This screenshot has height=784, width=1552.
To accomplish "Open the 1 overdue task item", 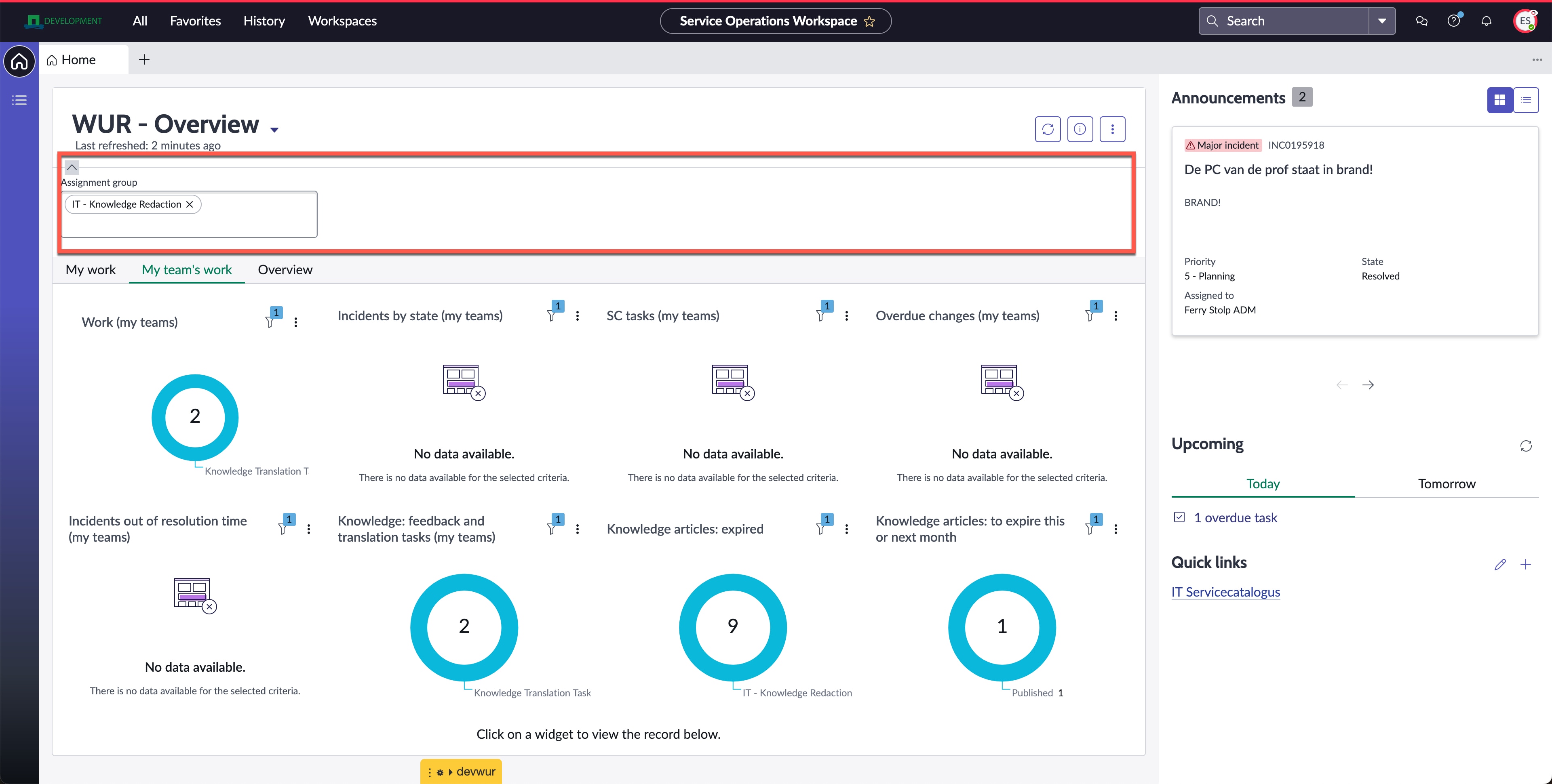I will point(1235,518).
